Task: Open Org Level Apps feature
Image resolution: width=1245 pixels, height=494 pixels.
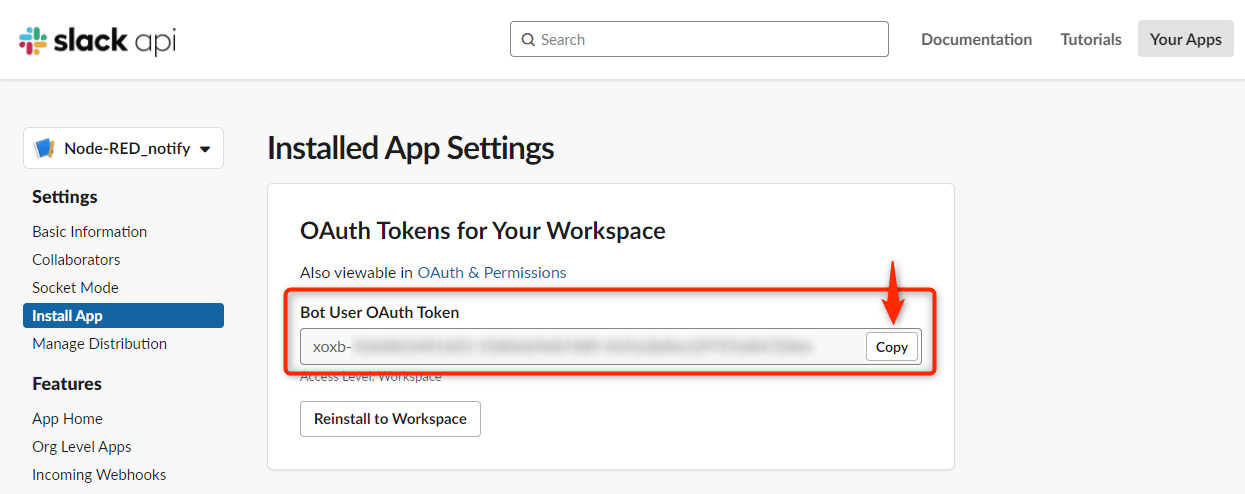Action: click(82, 446)
